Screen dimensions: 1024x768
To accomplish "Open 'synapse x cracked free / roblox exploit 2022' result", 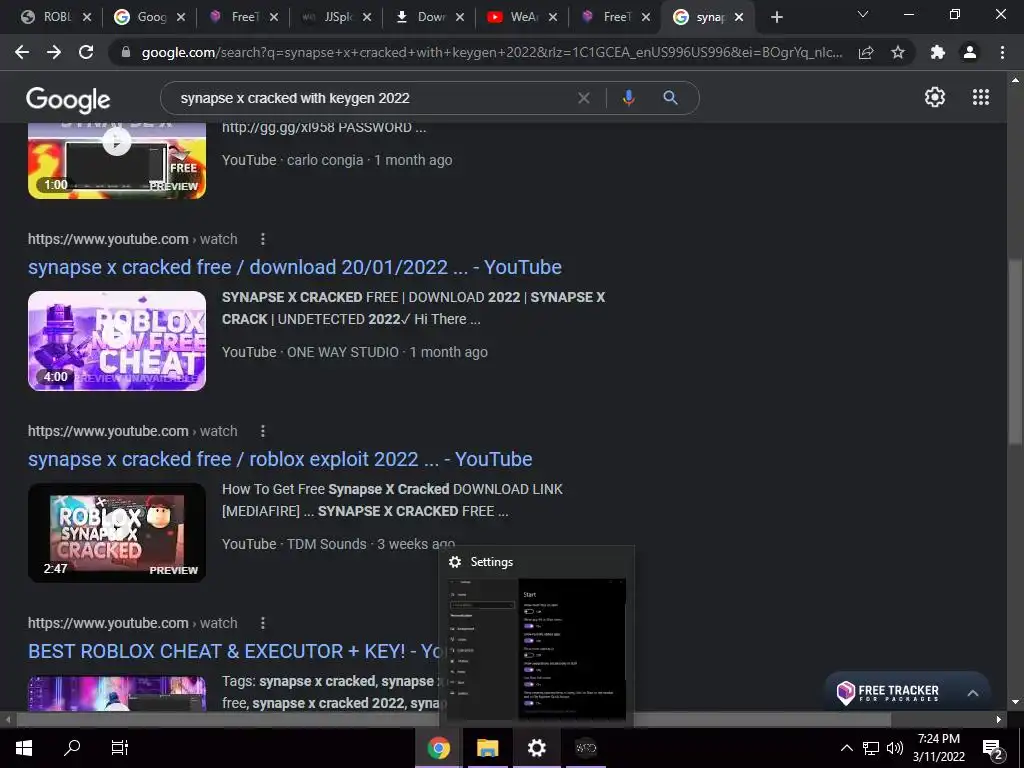I will [280, 459].
